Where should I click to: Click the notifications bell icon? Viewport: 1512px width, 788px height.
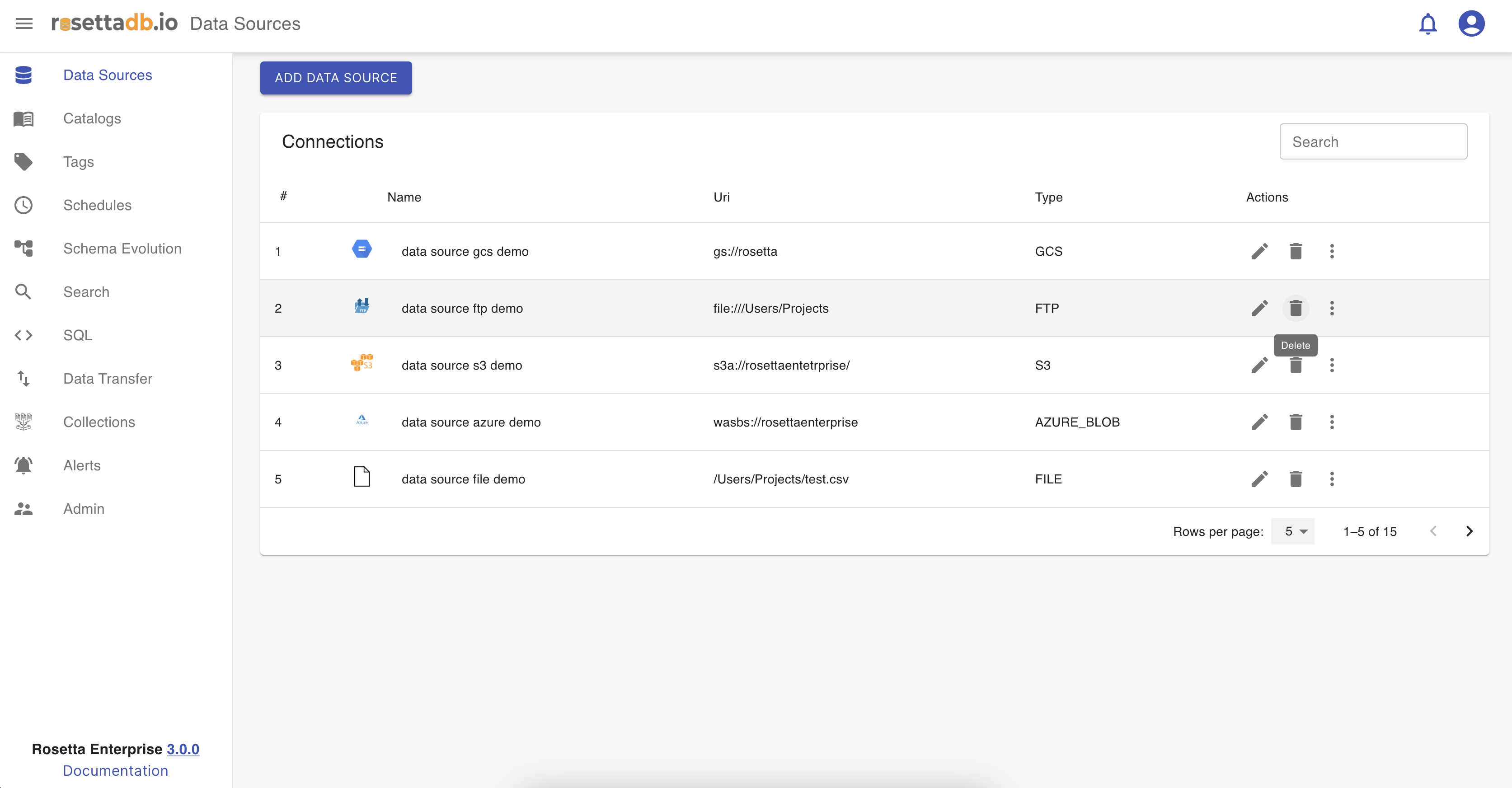click(x=1427, y=24)
